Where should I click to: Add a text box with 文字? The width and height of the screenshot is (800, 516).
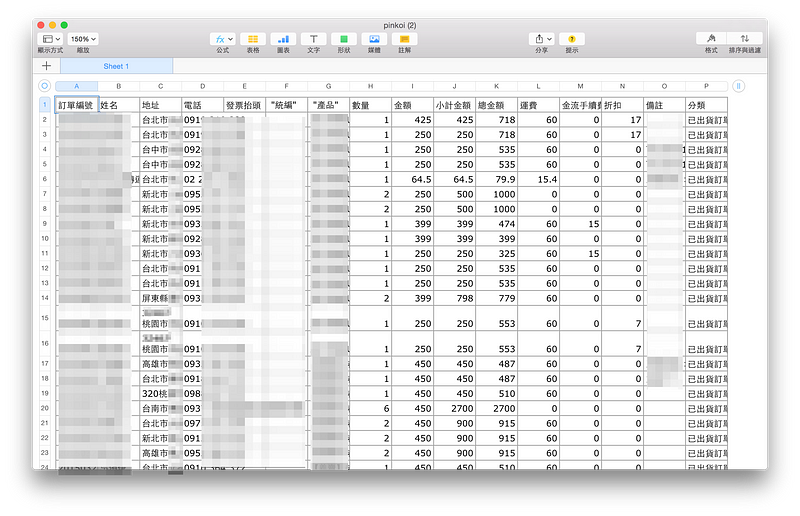click(313, 38)
